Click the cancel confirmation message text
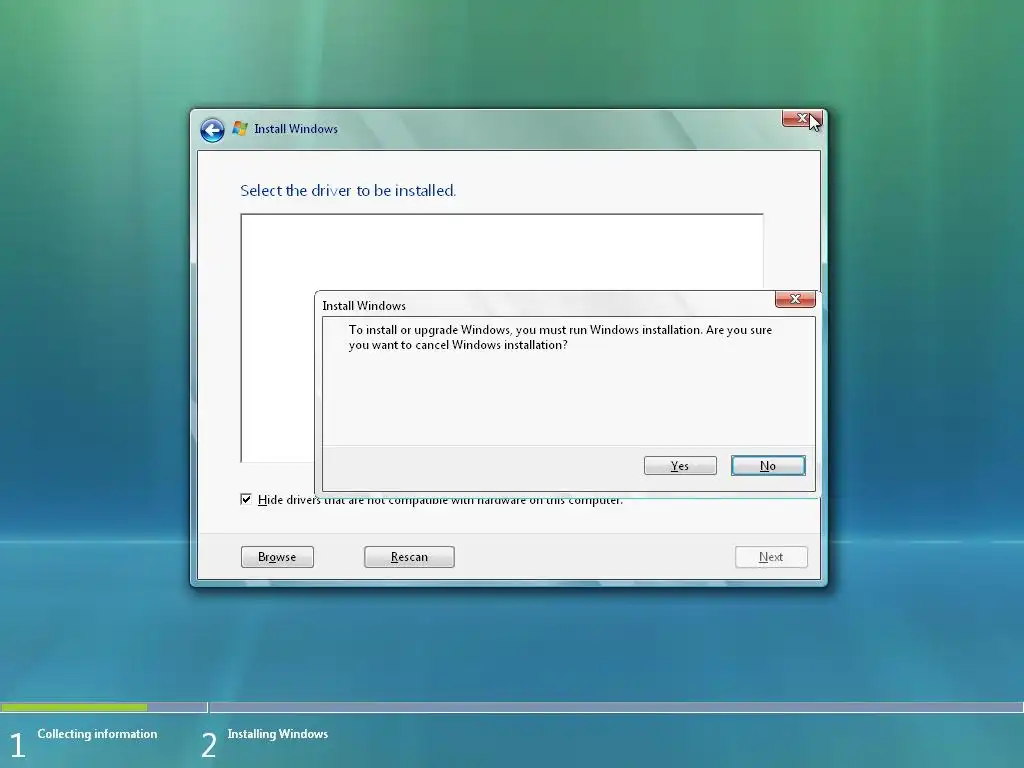Viewport: 1024px width, 768px height. point(560,337)
